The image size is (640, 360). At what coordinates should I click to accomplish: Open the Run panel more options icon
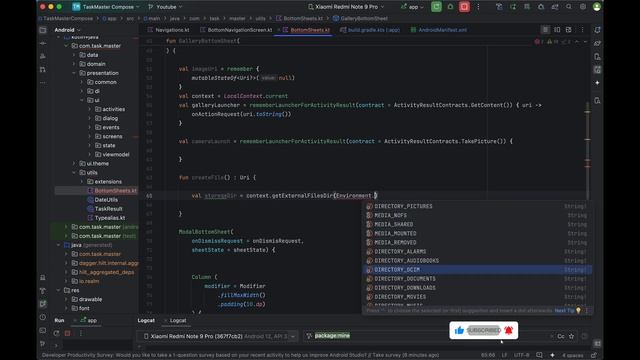[80, 333]
